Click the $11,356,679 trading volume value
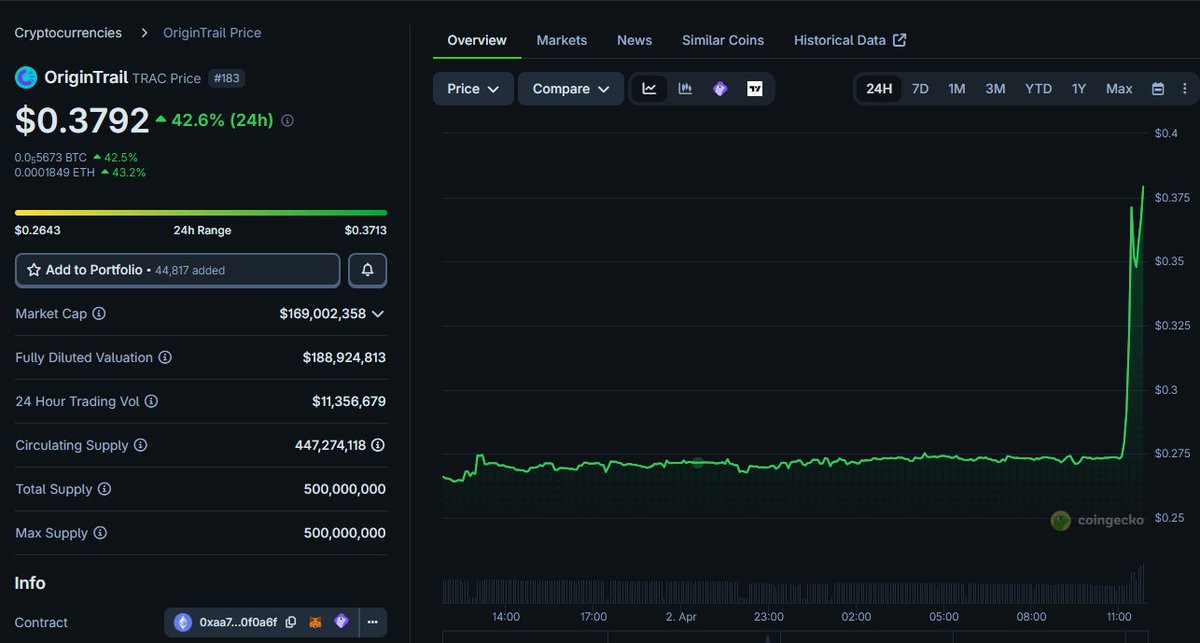The image size is (1200, 643). click(x=349, y=401)
